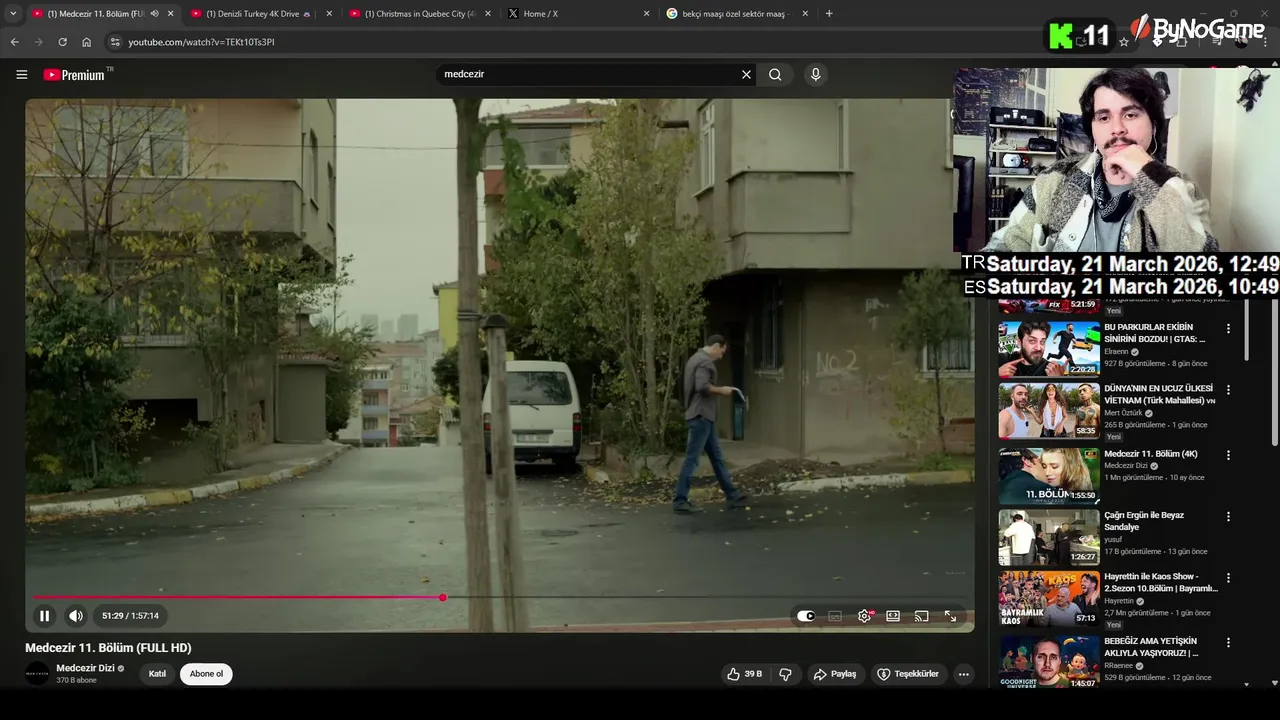The image size is (1280, 720).
Task: Dislike the Medcezir video
Action: click(786, 674)
